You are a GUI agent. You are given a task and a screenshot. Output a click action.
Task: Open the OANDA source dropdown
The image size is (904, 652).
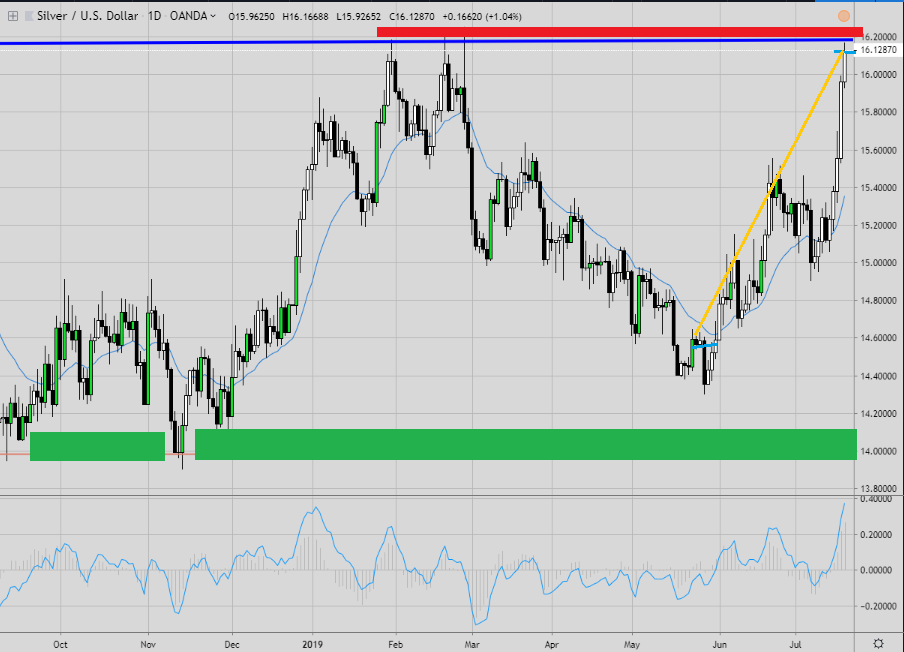pos(193,16)
